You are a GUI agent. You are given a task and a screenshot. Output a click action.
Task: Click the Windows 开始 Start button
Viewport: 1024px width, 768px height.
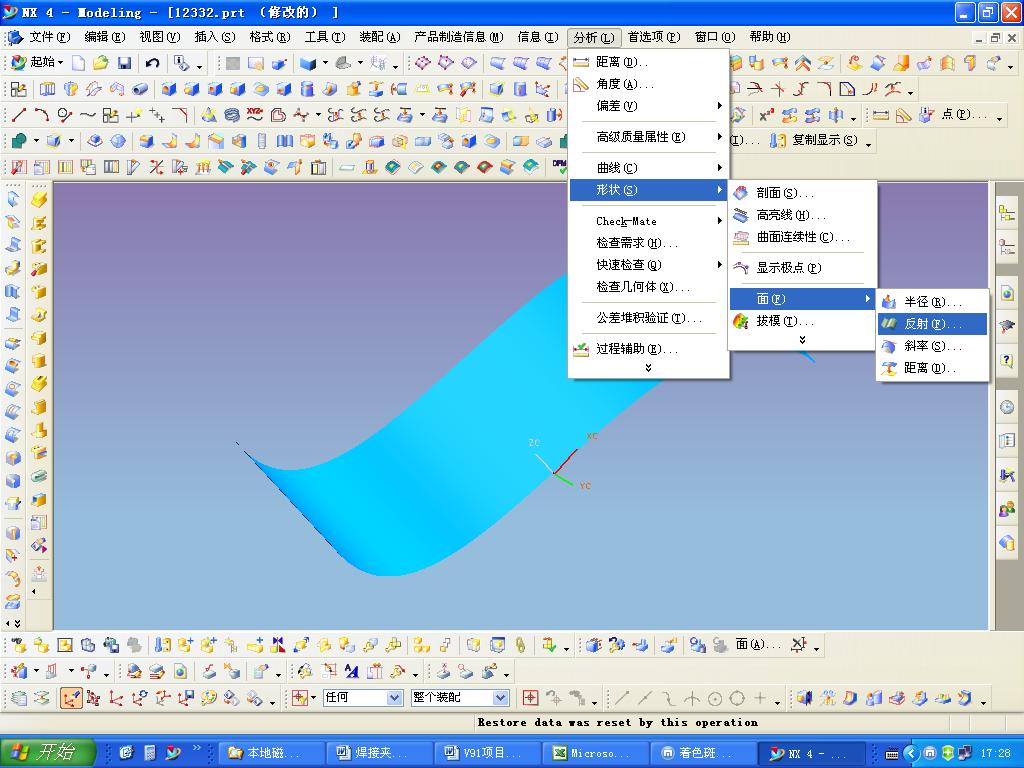[x=48, y=752]
